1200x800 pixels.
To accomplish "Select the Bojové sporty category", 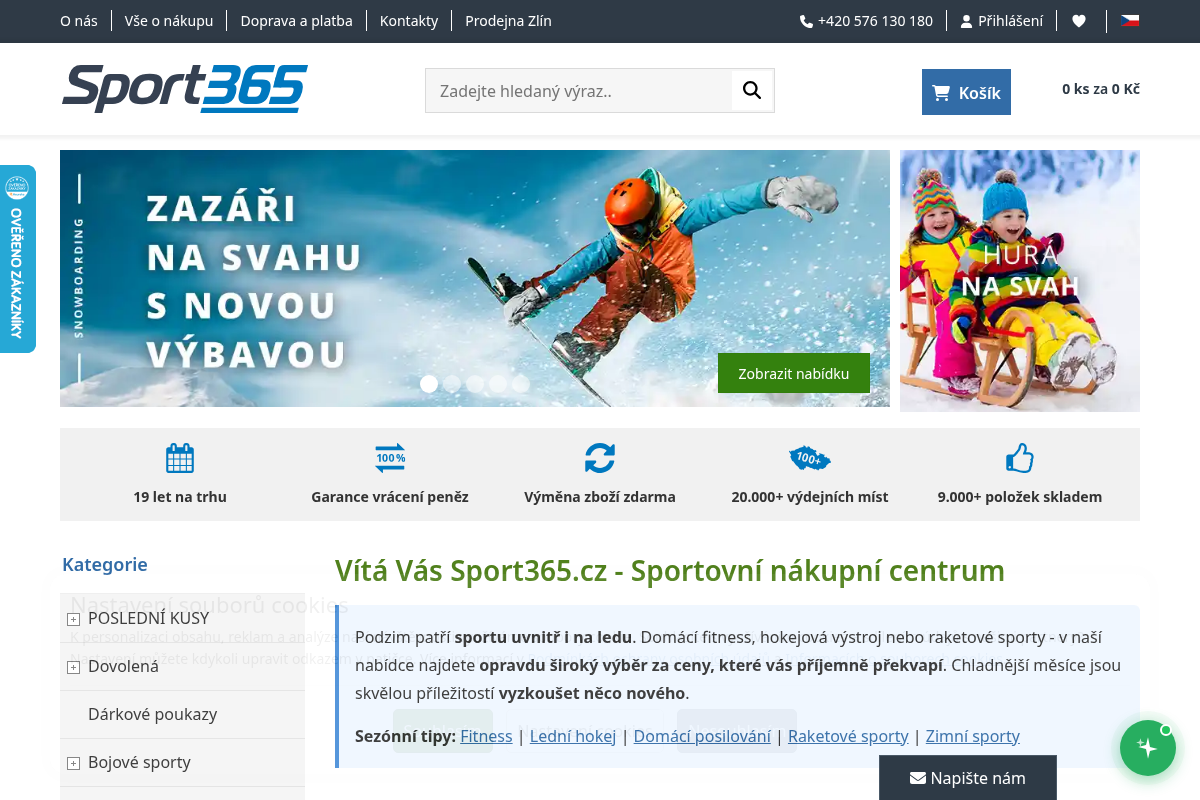I will point(139,762).
